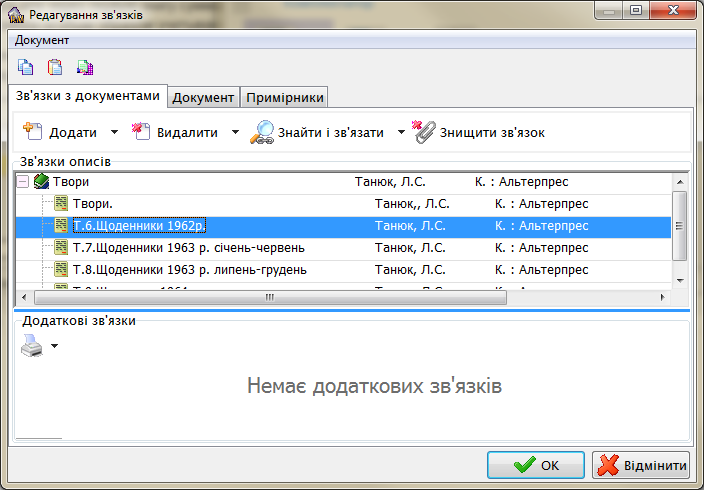Click the third colored documents toolbar icon

[85, 68]
